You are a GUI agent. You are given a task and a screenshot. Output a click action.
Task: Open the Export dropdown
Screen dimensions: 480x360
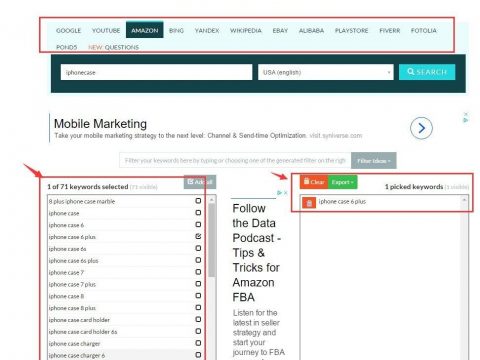[343, 182]
